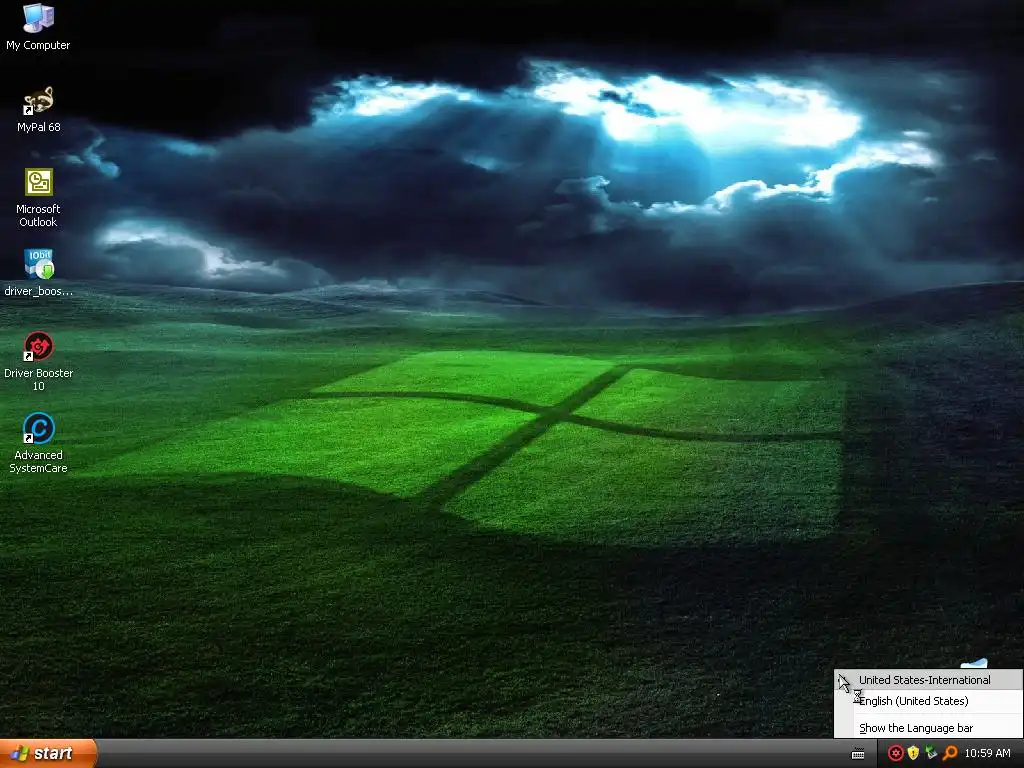The width and height of the screenshot is (1024, 768).
Task: Click the red Driver Booster tray icon
Action: pyautogui.click(x=895, y=754)
